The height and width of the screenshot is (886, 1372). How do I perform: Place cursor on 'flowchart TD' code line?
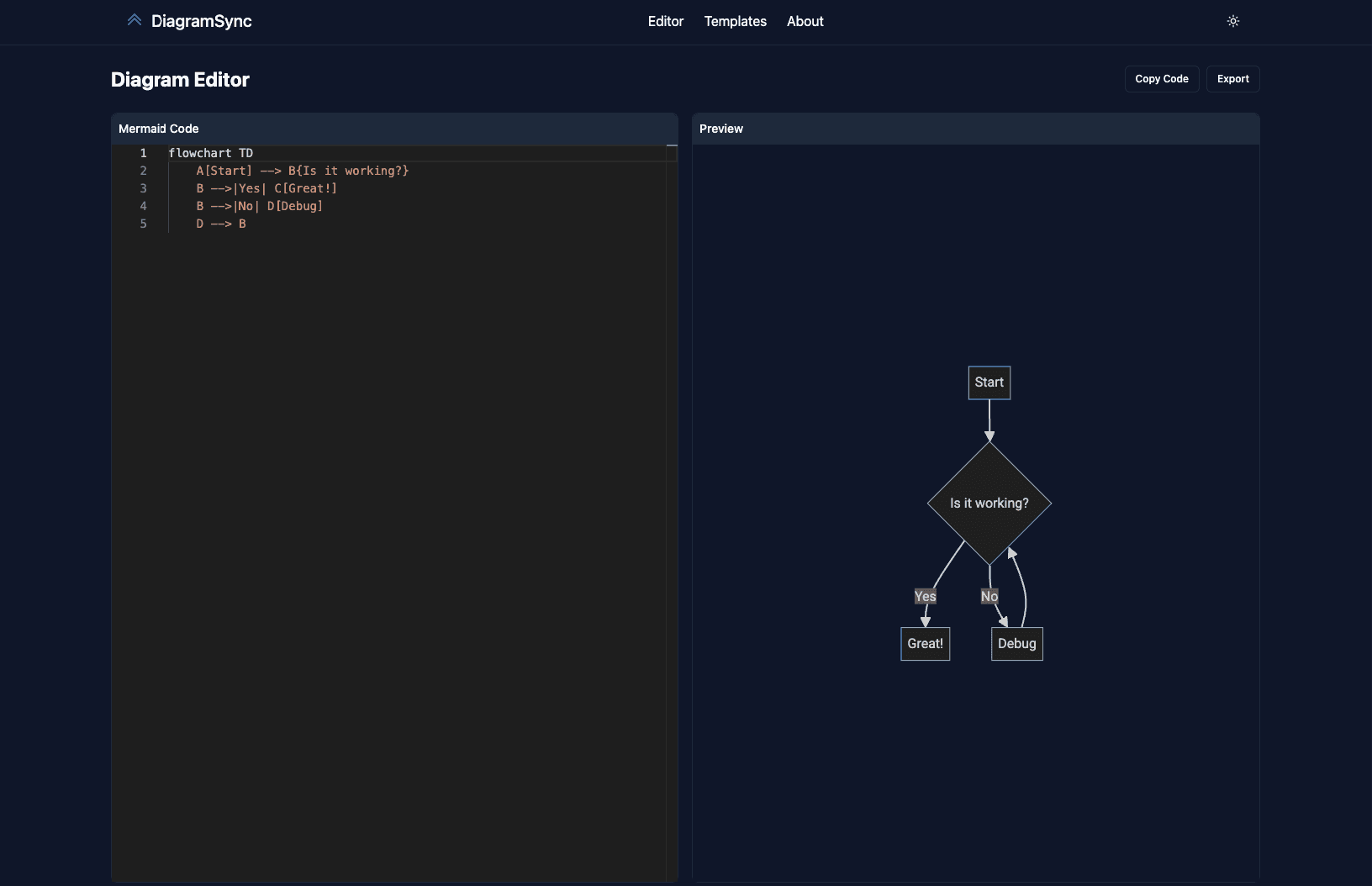coord(210,153)
